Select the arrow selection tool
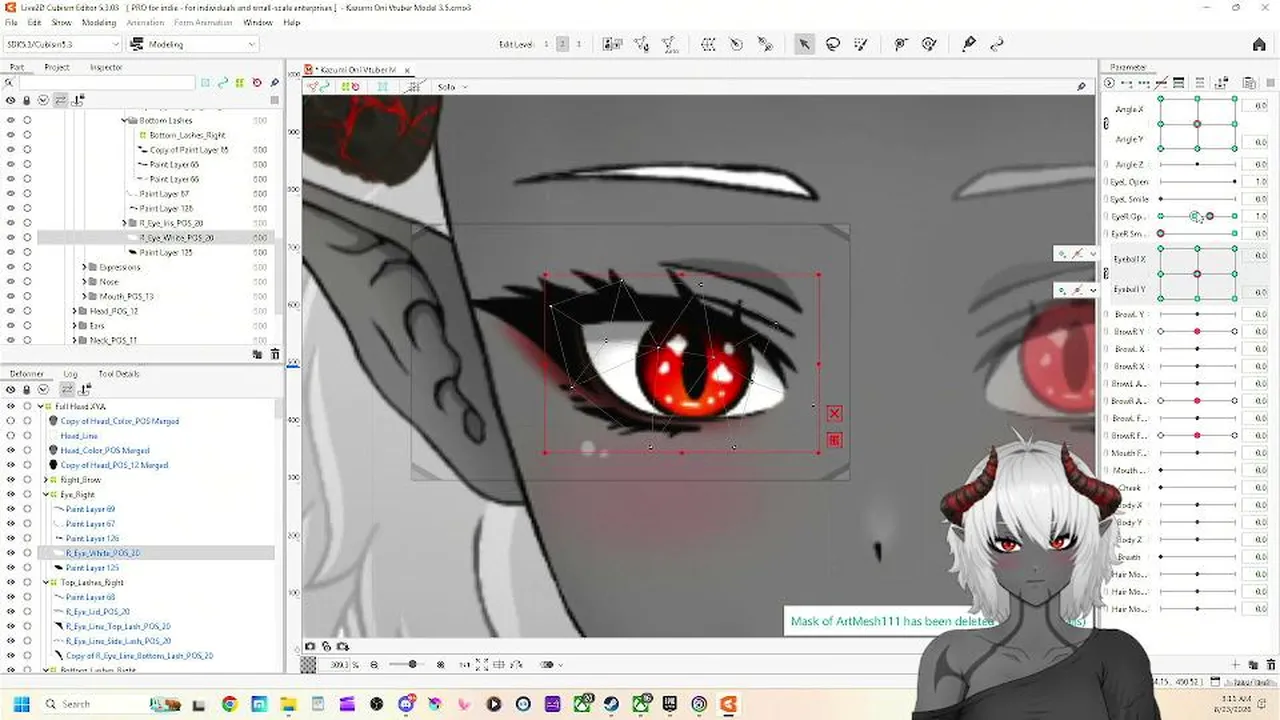The image size is (1280, 720). pos(804,44)
